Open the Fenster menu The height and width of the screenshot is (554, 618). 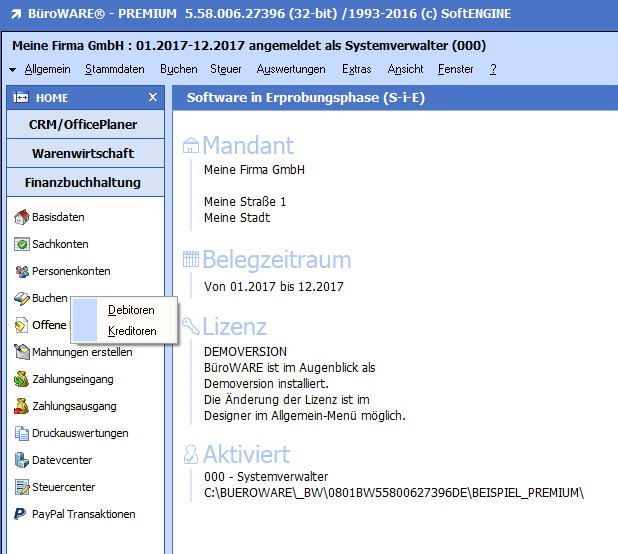coord(455,69)
